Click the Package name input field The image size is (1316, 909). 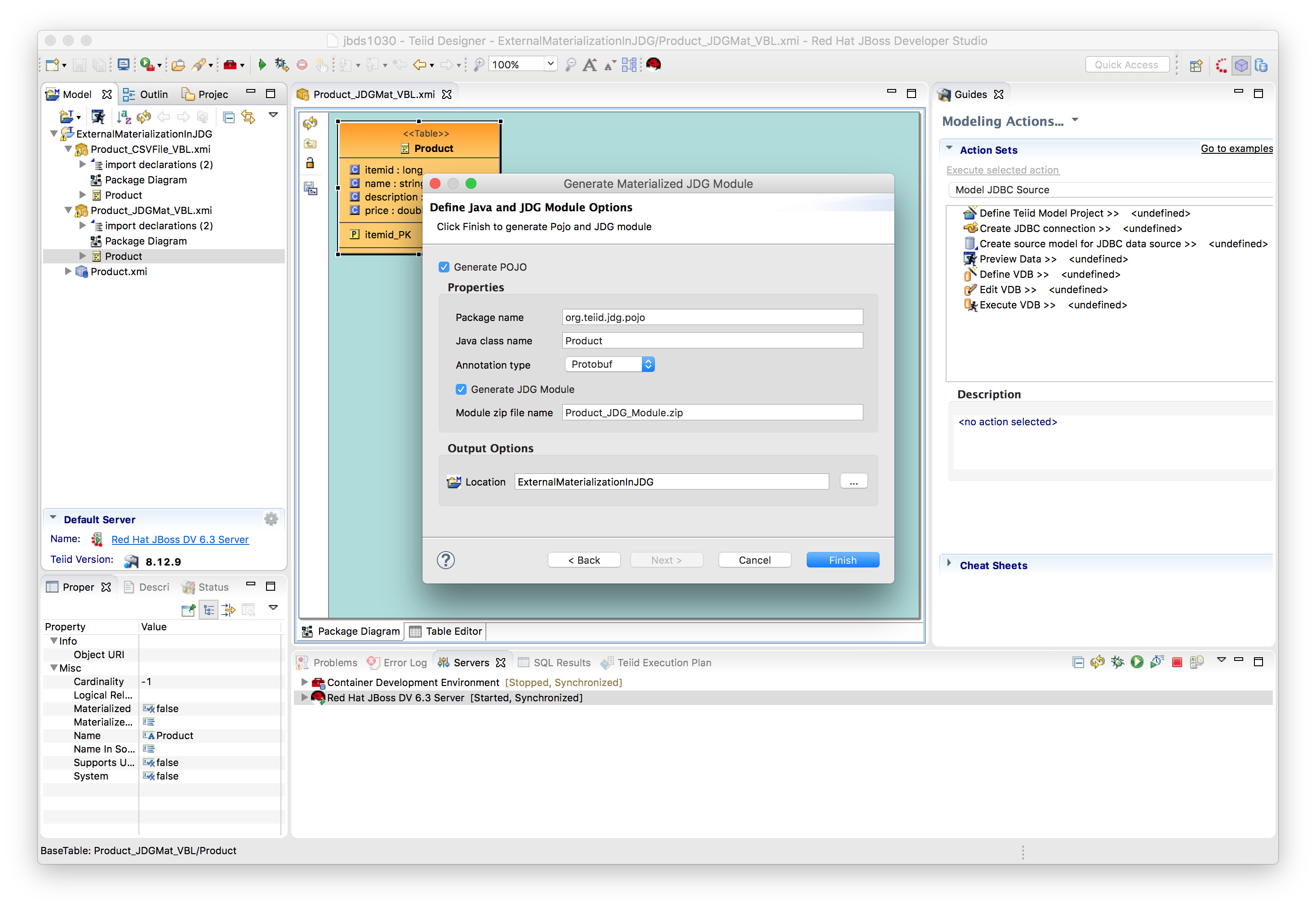click(712, 317)
